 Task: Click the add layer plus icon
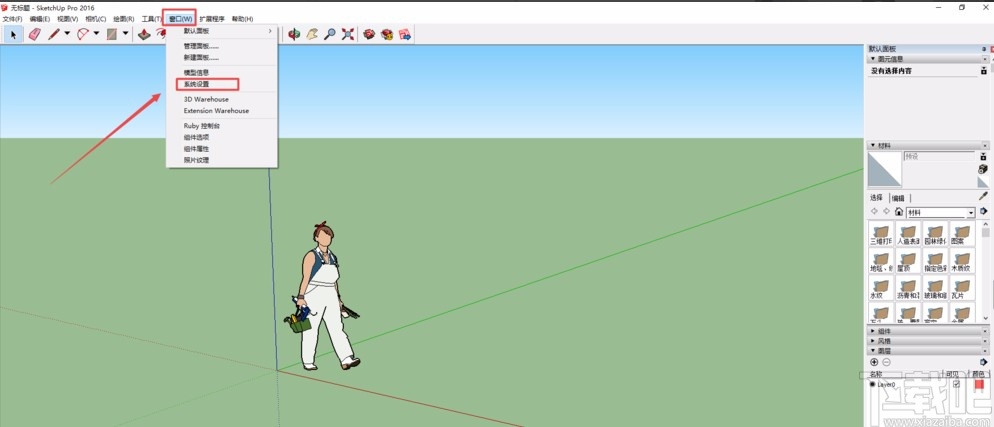[x=874, y=362]
